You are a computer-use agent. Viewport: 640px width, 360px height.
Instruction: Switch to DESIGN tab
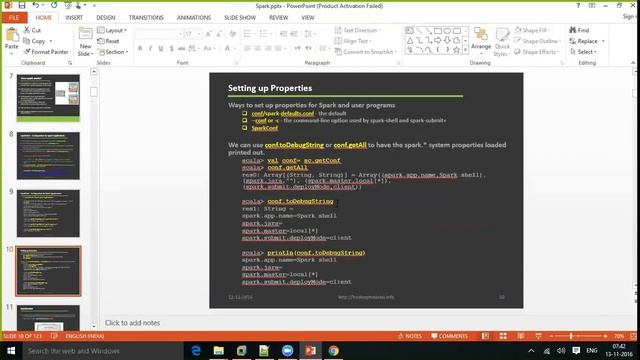tap(106, 18)
